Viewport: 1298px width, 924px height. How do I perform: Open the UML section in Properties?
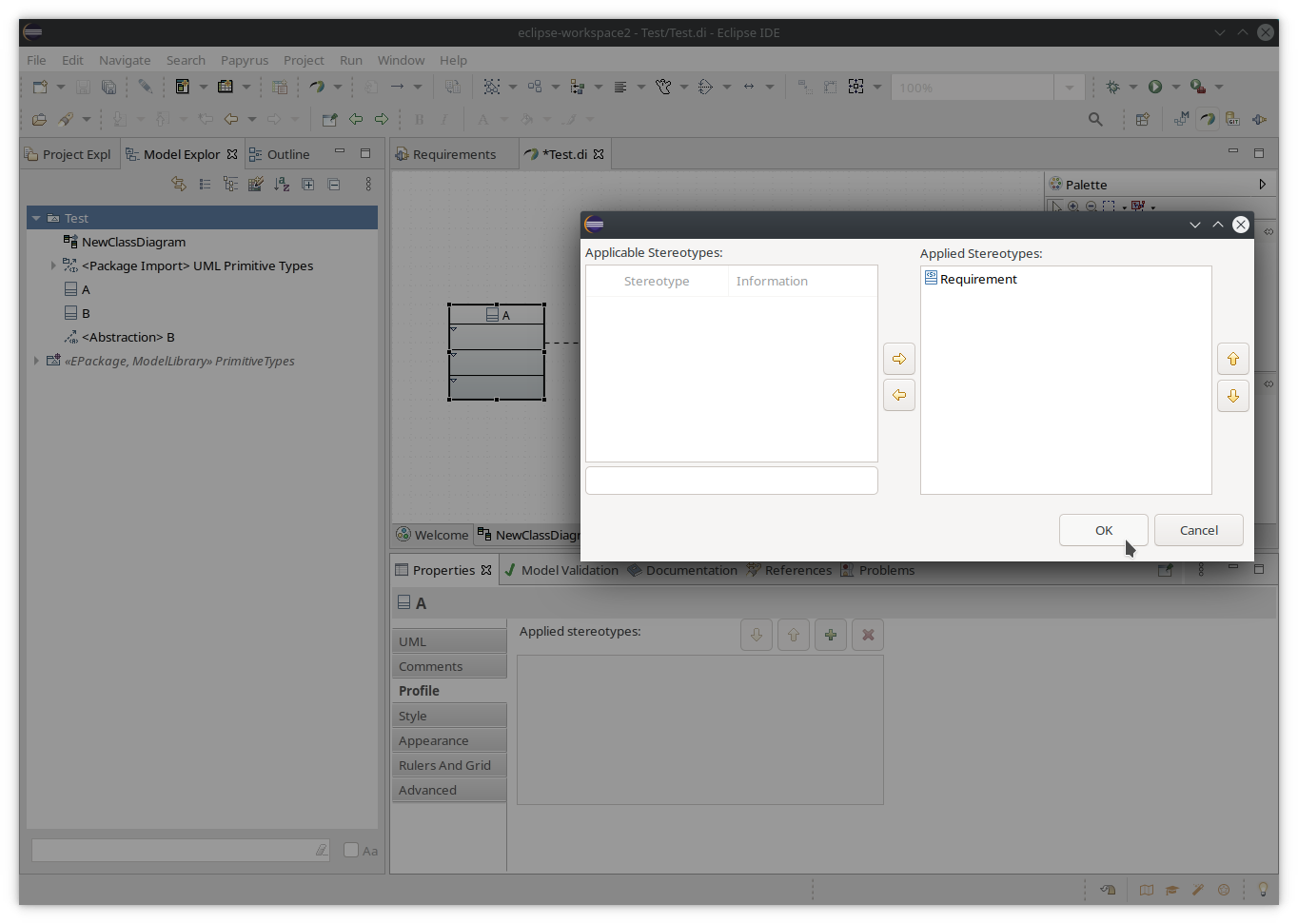click(449, 641)
